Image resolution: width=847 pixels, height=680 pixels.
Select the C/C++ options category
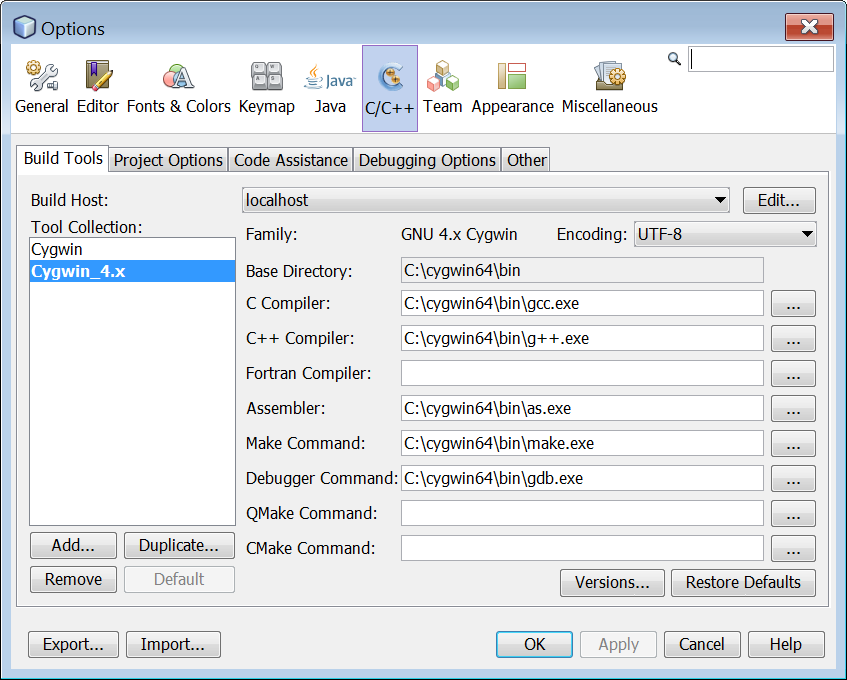coord(389,88)
